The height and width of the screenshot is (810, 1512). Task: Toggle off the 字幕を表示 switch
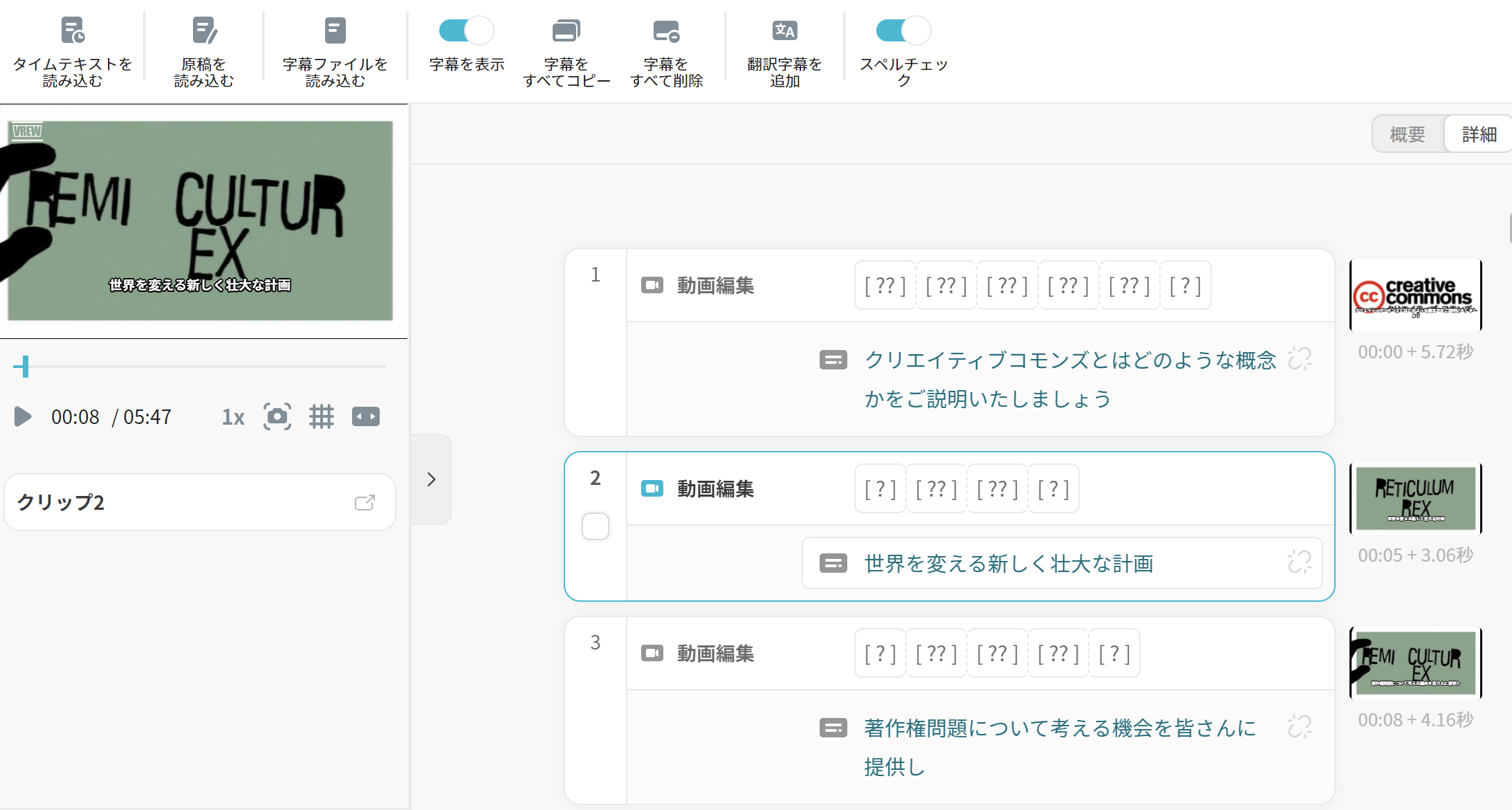pyautogui.click(x=465, y=30)
